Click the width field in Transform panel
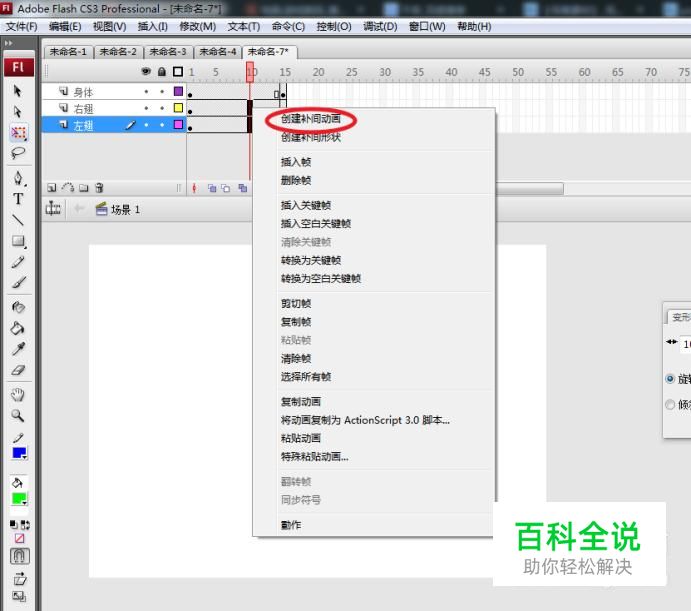Viewport: 691px width, 611px height. [686, 344]
